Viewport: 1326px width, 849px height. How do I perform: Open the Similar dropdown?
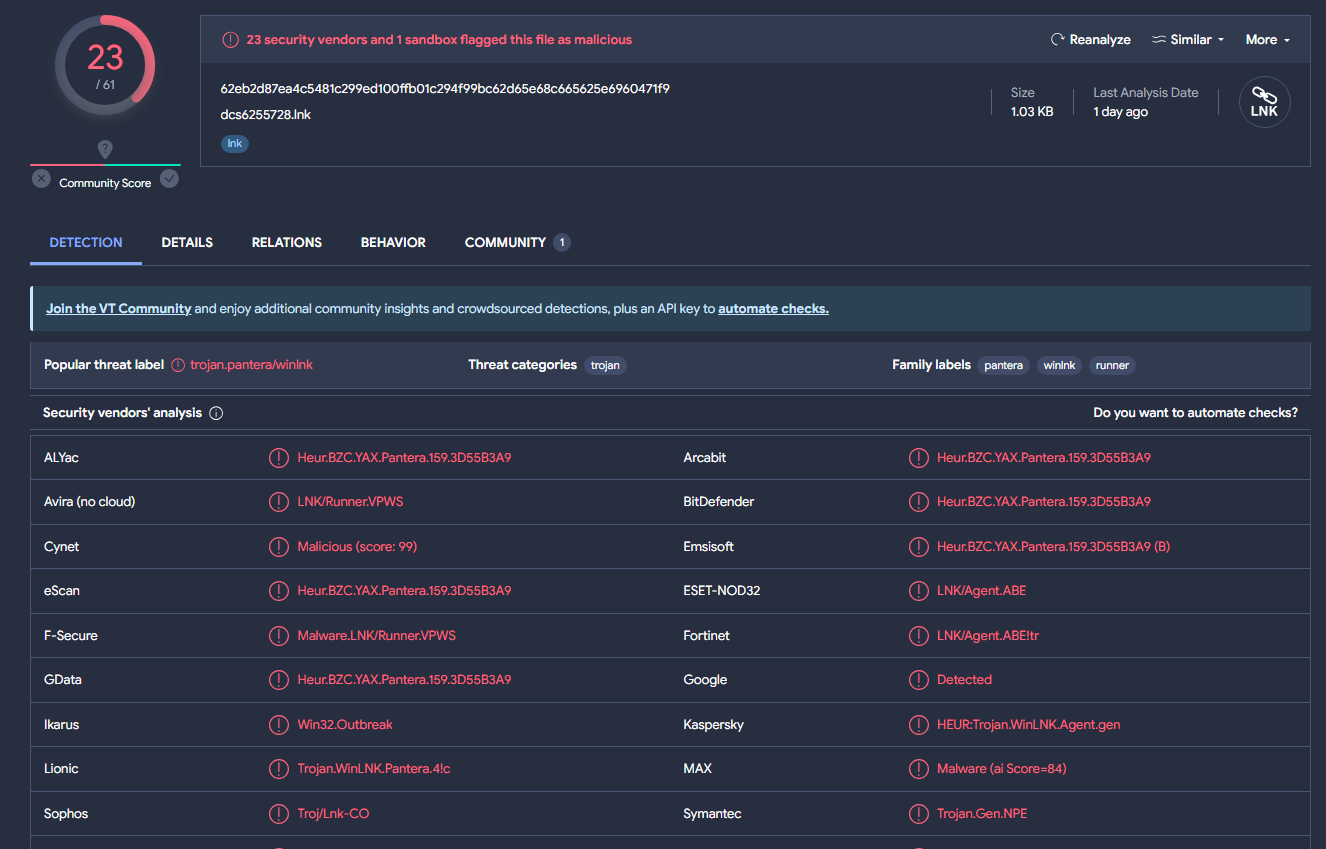click(1188, 40)
